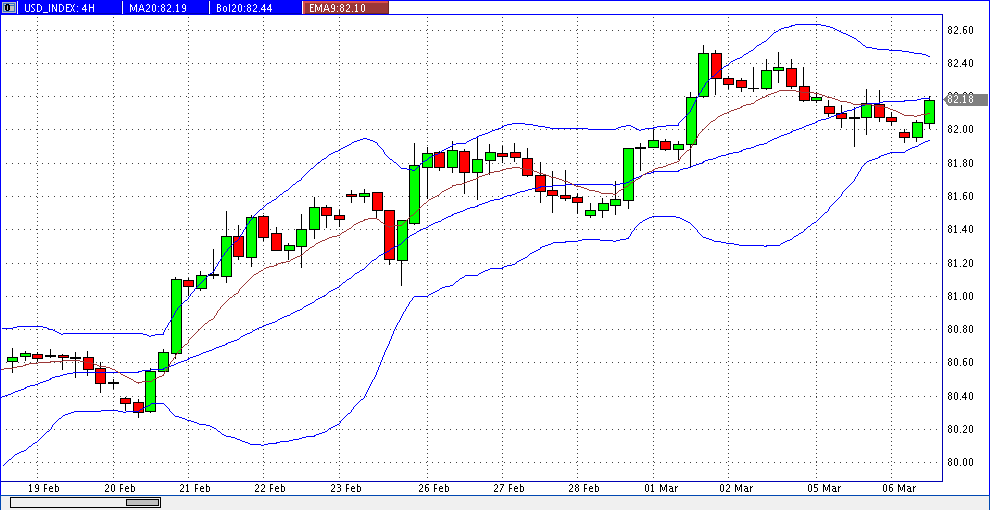Click the 81.40 price axis label
990x510 pixels.
(960, 230)
